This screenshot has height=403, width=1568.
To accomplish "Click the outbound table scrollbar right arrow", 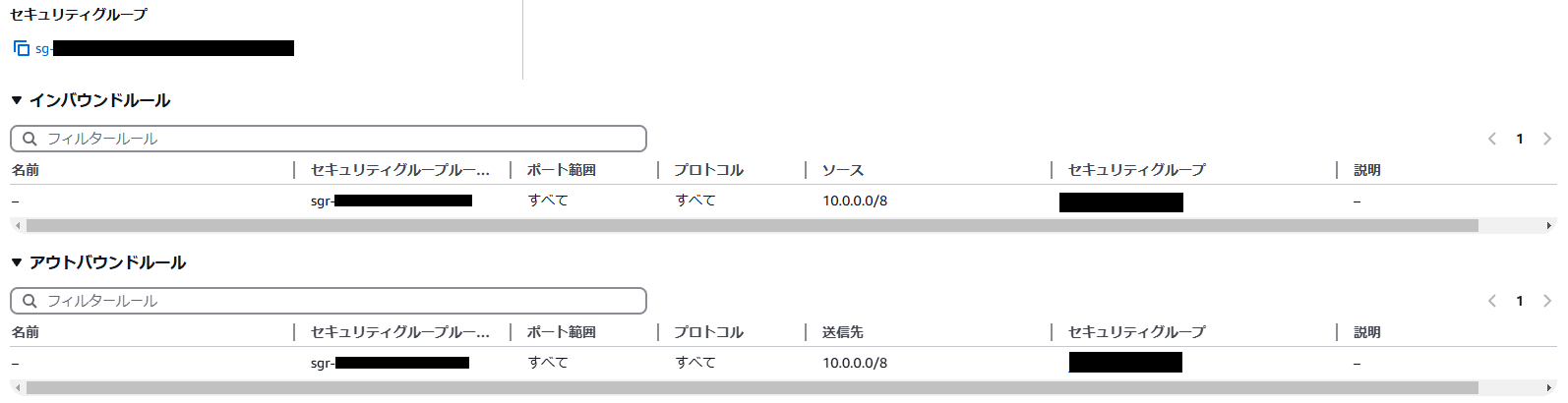I will coord(1550,388).
